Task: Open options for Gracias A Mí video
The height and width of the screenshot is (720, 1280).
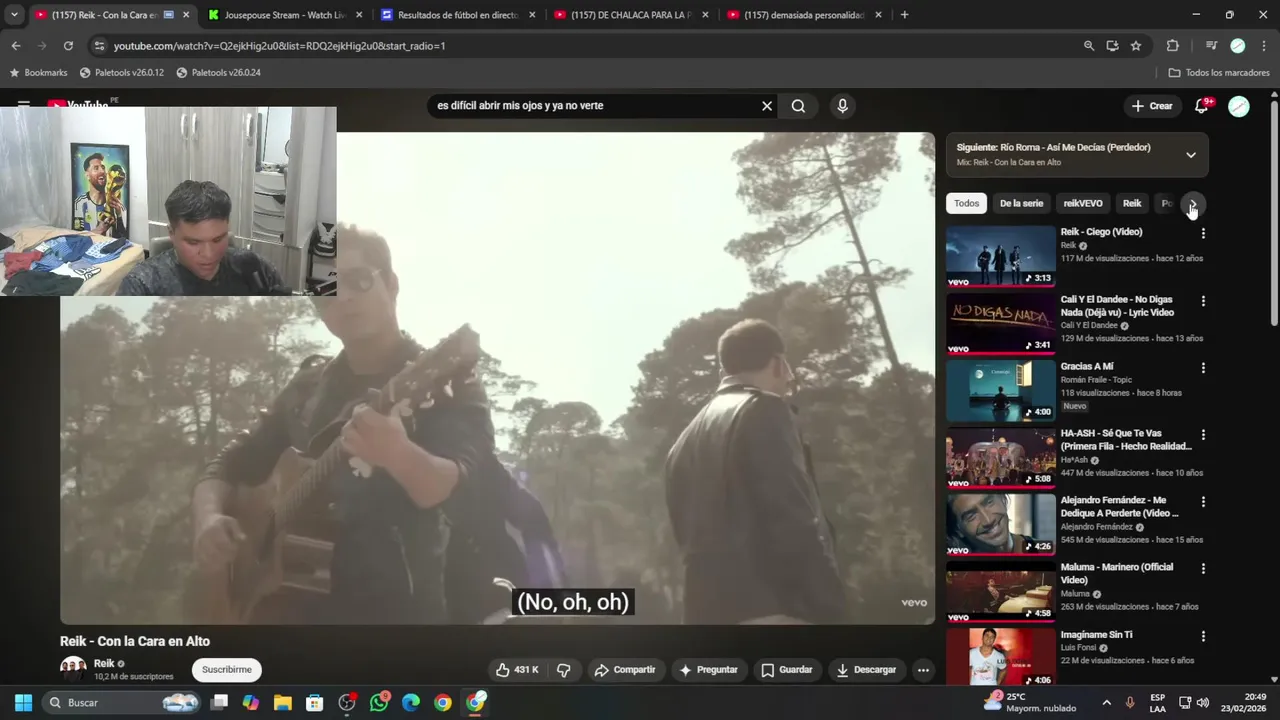Action: click(1203, 368)
